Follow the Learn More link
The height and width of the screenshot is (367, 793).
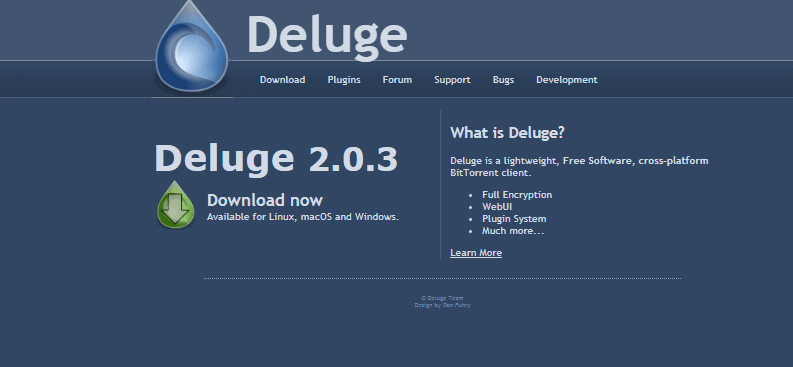(476, 253)
